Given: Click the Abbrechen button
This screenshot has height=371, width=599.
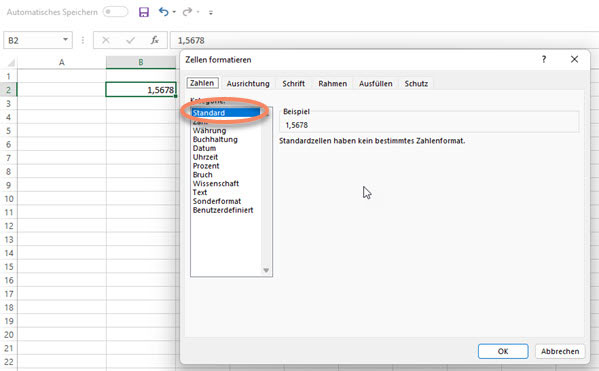Looking at the screenshot, I should [560, 351].
